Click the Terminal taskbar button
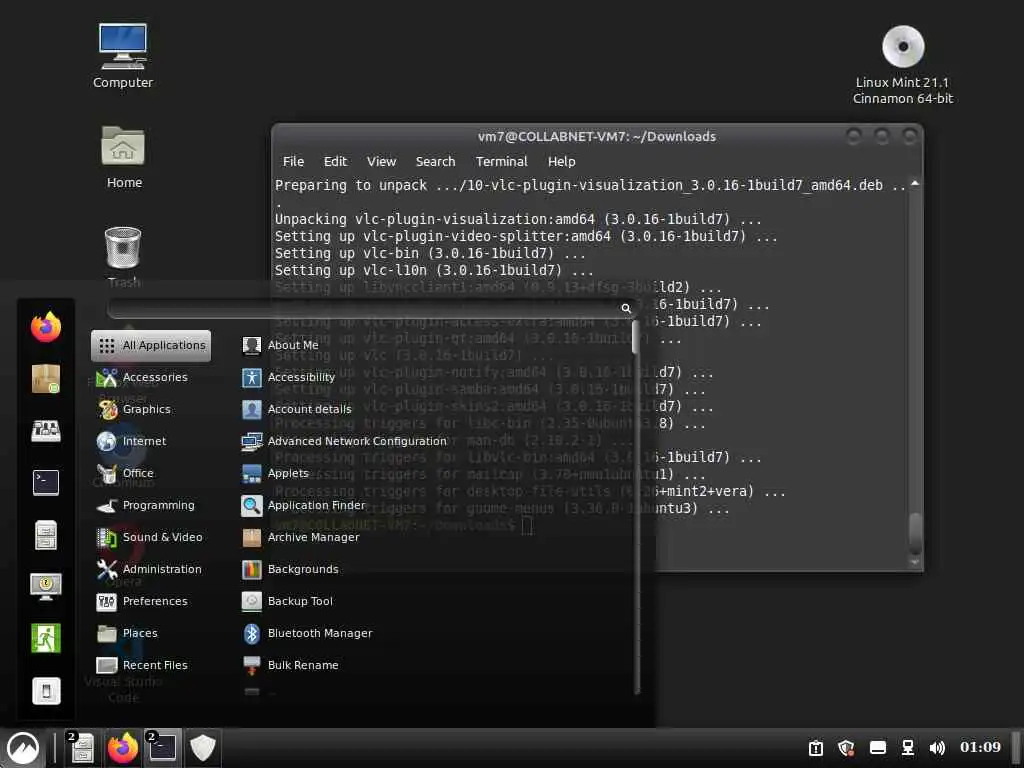The image size is (1024, 768). tap(162, 748)
